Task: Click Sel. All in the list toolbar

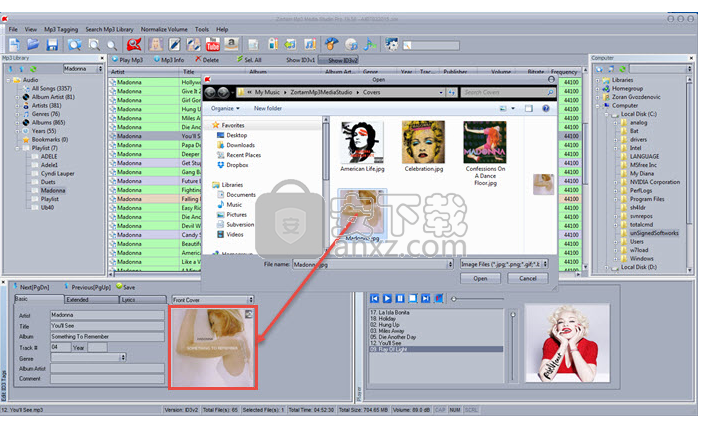Action: click(x=249, y=60)
